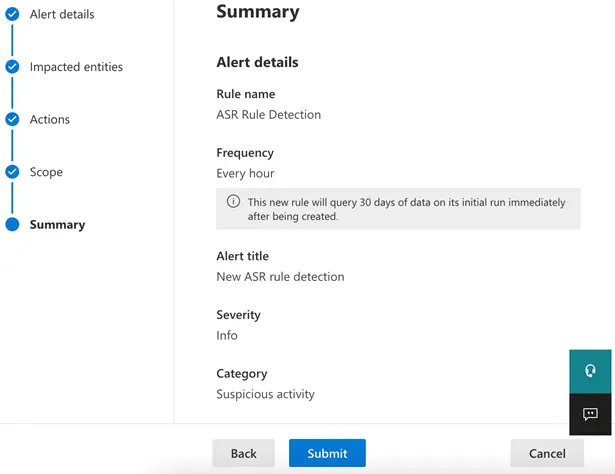Viewport: 615px width, 474px height.
Task: Click the Impacted entities step checkmark icon
Action: click(x=12, y=67)
